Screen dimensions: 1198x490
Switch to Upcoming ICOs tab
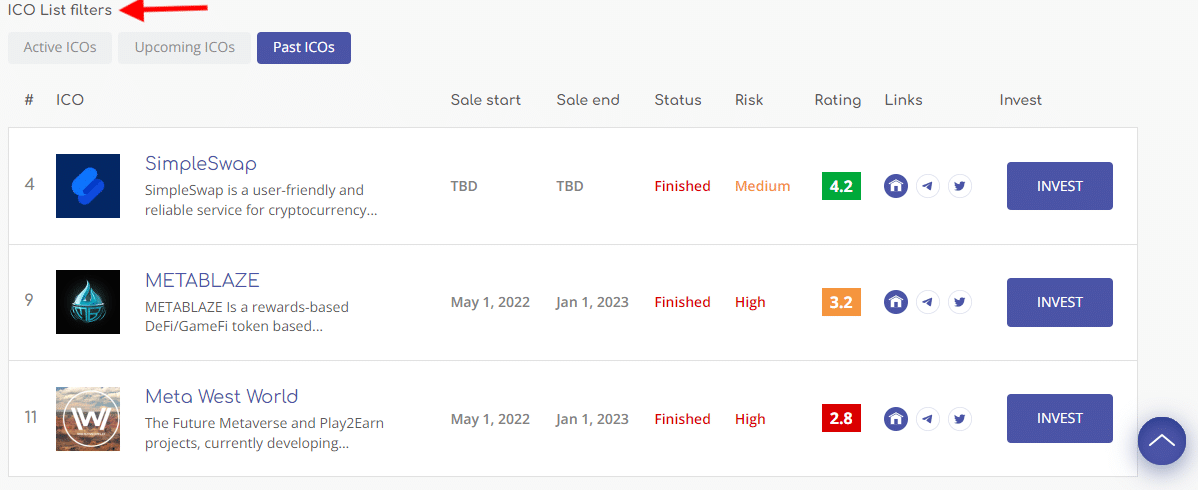[184, 48]
